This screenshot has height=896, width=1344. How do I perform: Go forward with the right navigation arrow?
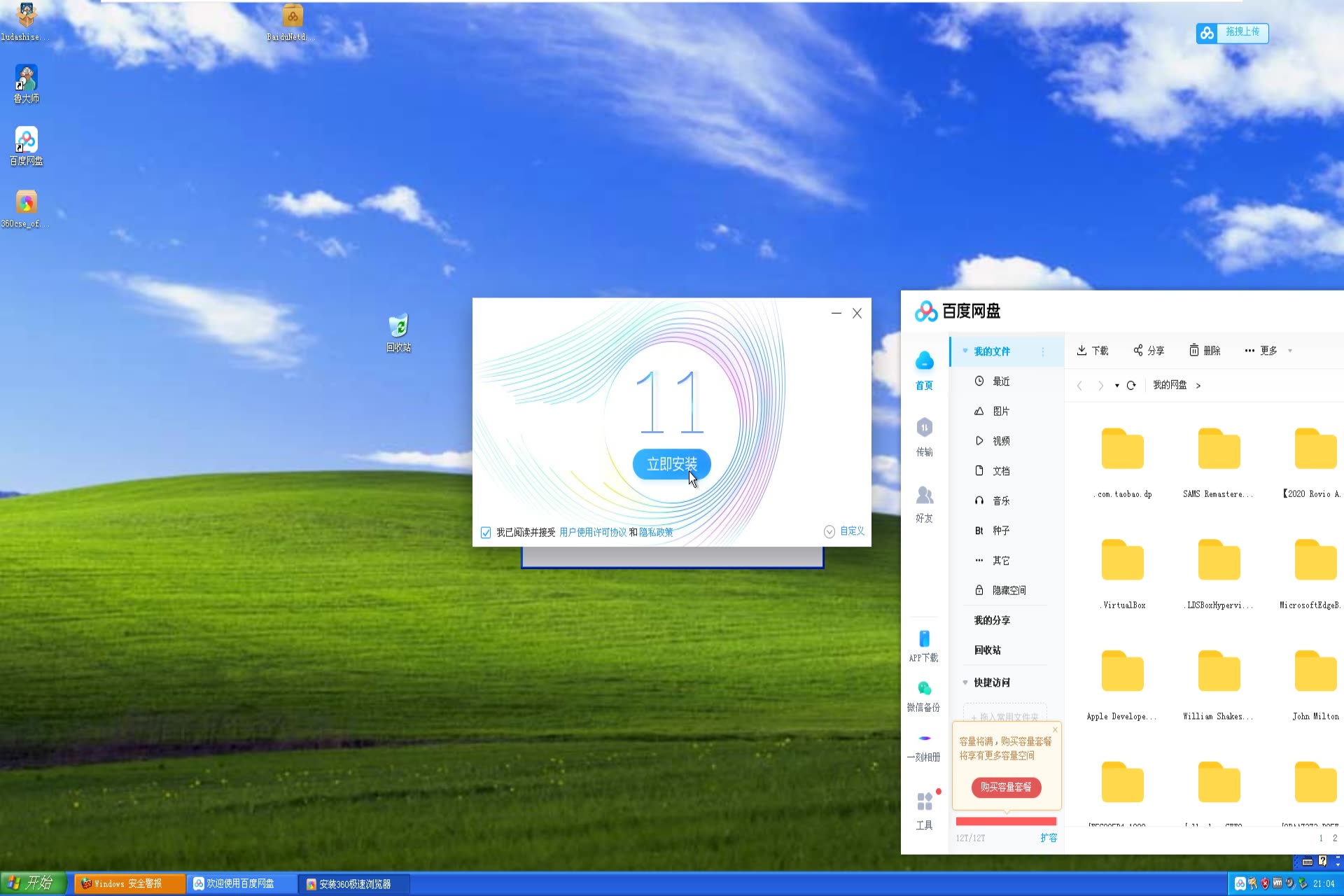1100,386
